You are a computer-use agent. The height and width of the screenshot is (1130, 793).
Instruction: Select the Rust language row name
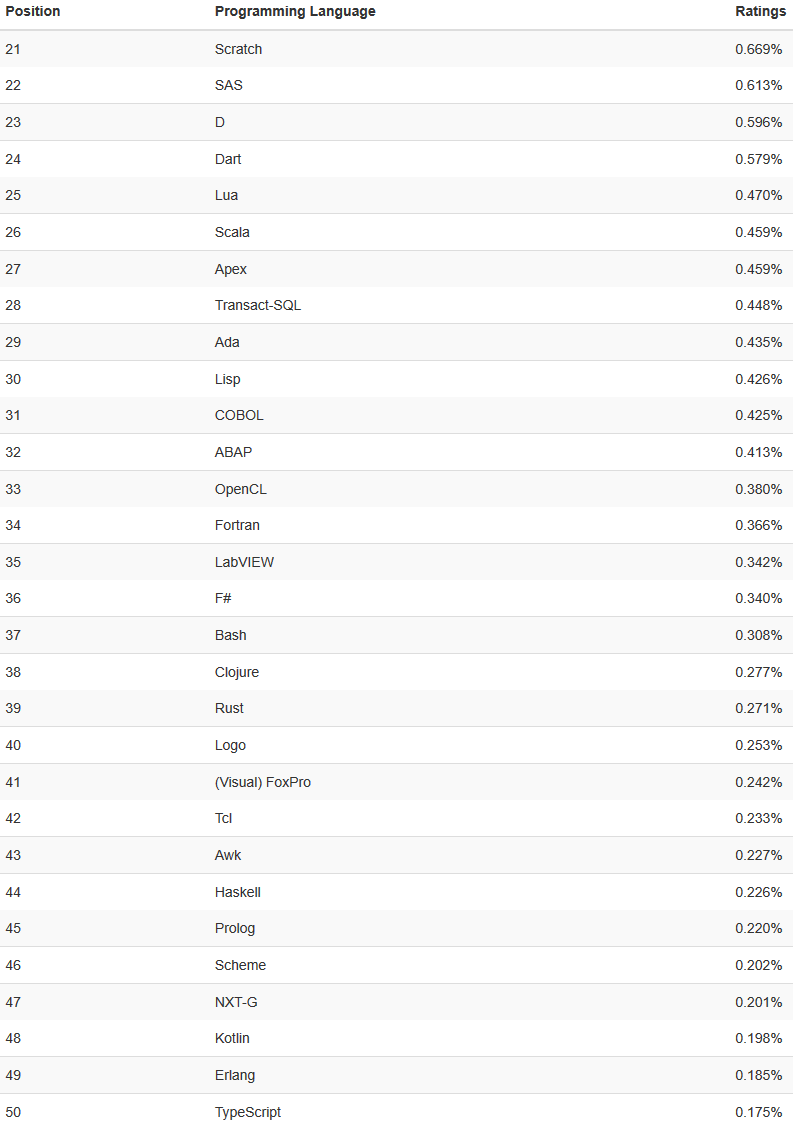tap(229, 708)
